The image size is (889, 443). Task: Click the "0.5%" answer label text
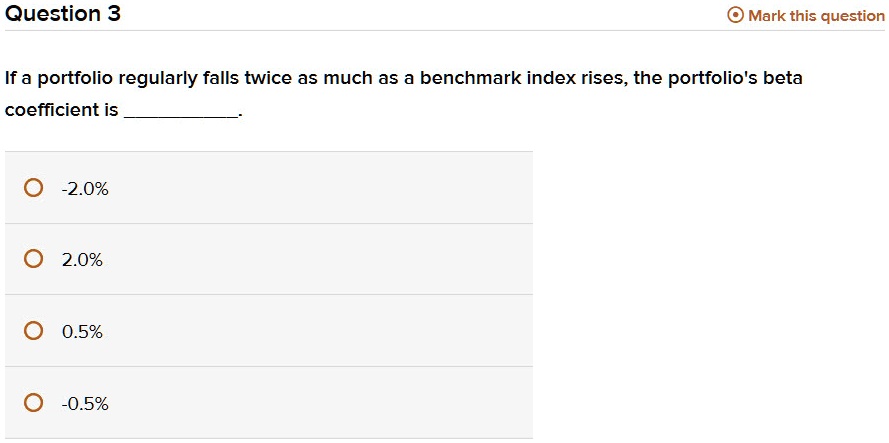click(x=82, y=331)
